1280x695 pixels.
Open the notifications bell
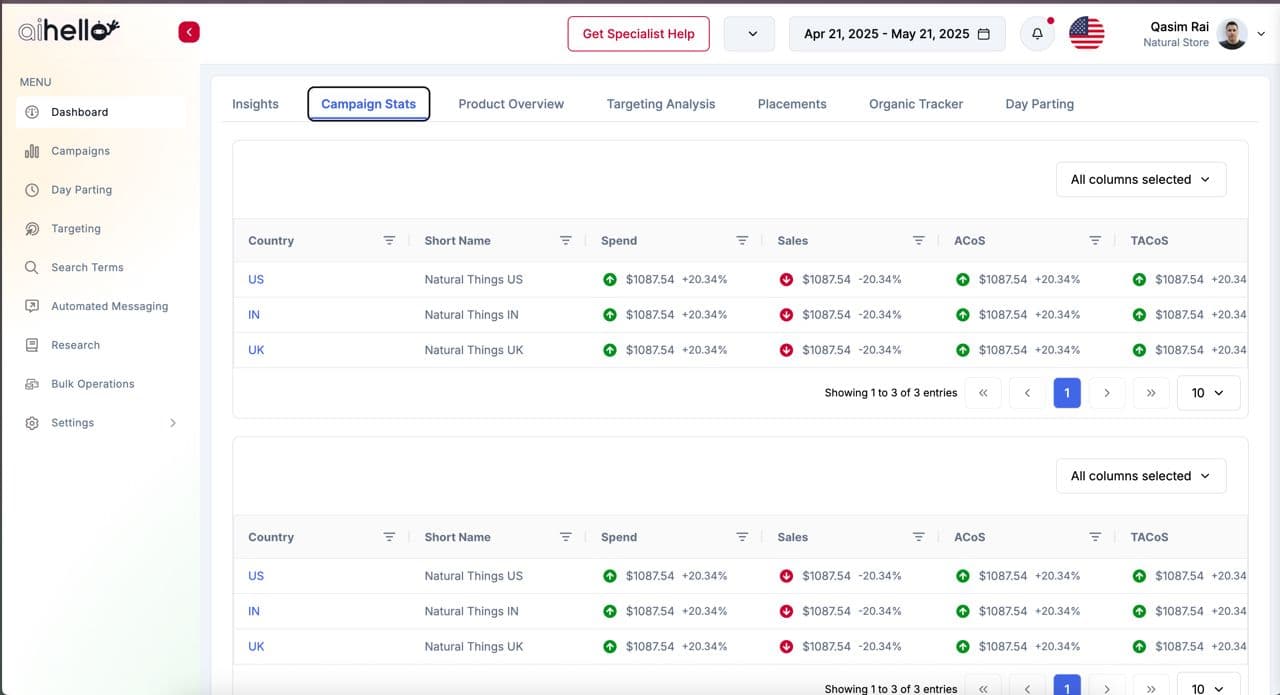click(x=1037, y=34)
